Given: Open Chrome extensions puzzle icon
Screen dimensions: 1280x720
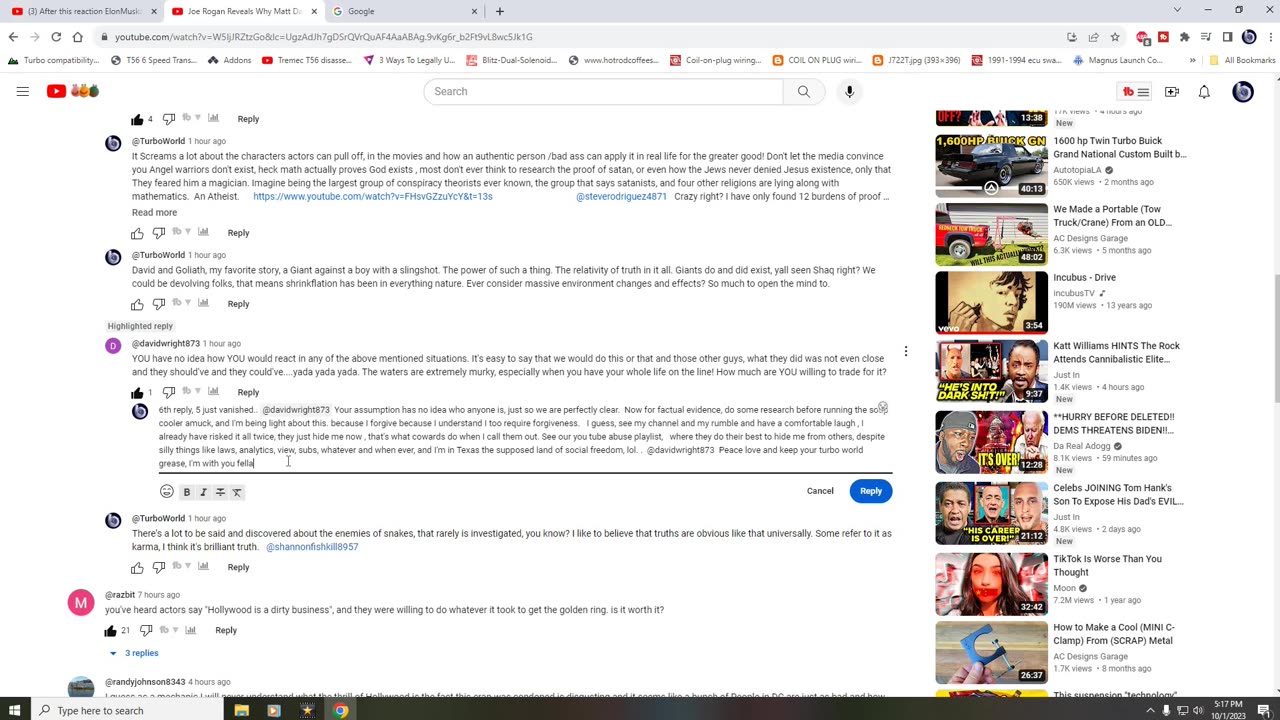Looking at the screenshot, I should 1184,37.
